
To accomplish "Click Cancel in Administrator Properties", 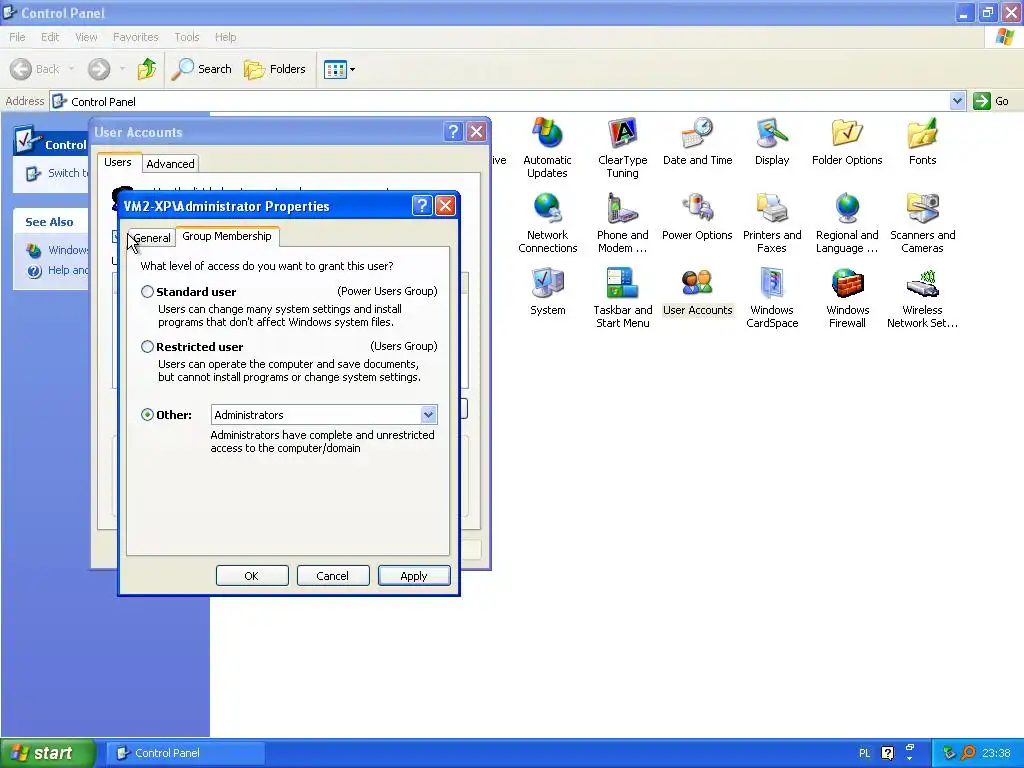I will 333,576.
